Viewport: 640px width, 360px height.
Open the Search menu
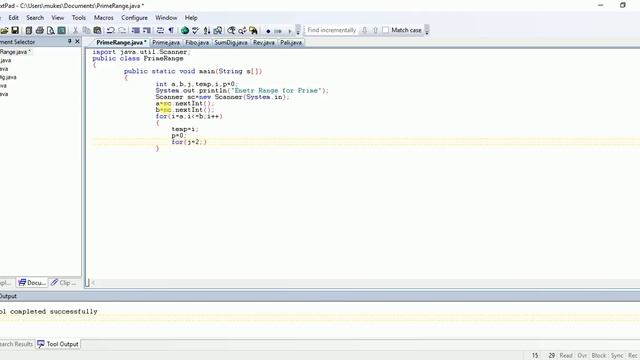[35, 18]
